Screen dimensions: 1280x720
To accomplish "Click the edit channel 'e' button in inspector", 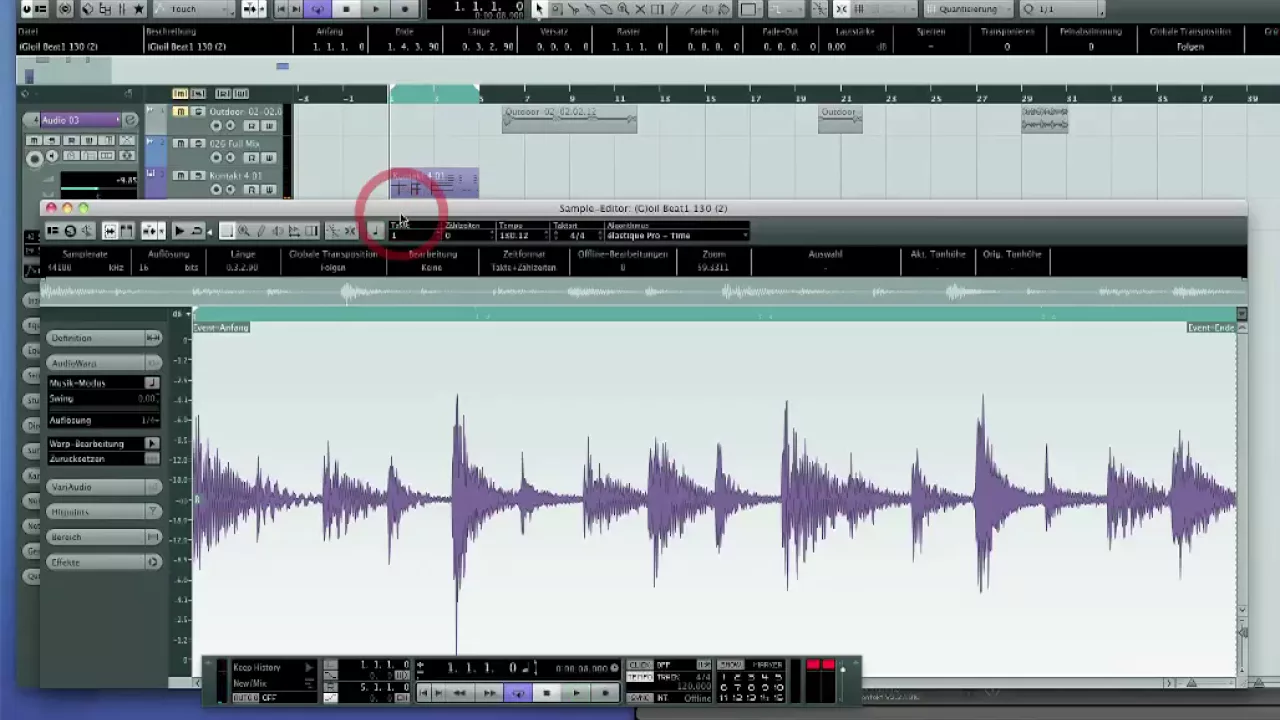I will click(130, 120).
